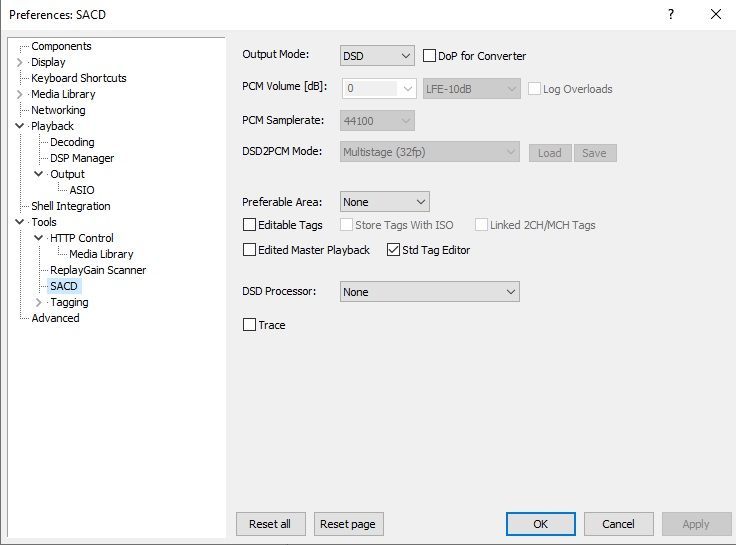Tick the Trace checkbox
Image resolution: width=736 pixels, height=545 pixels.
[x=249, y=325]
